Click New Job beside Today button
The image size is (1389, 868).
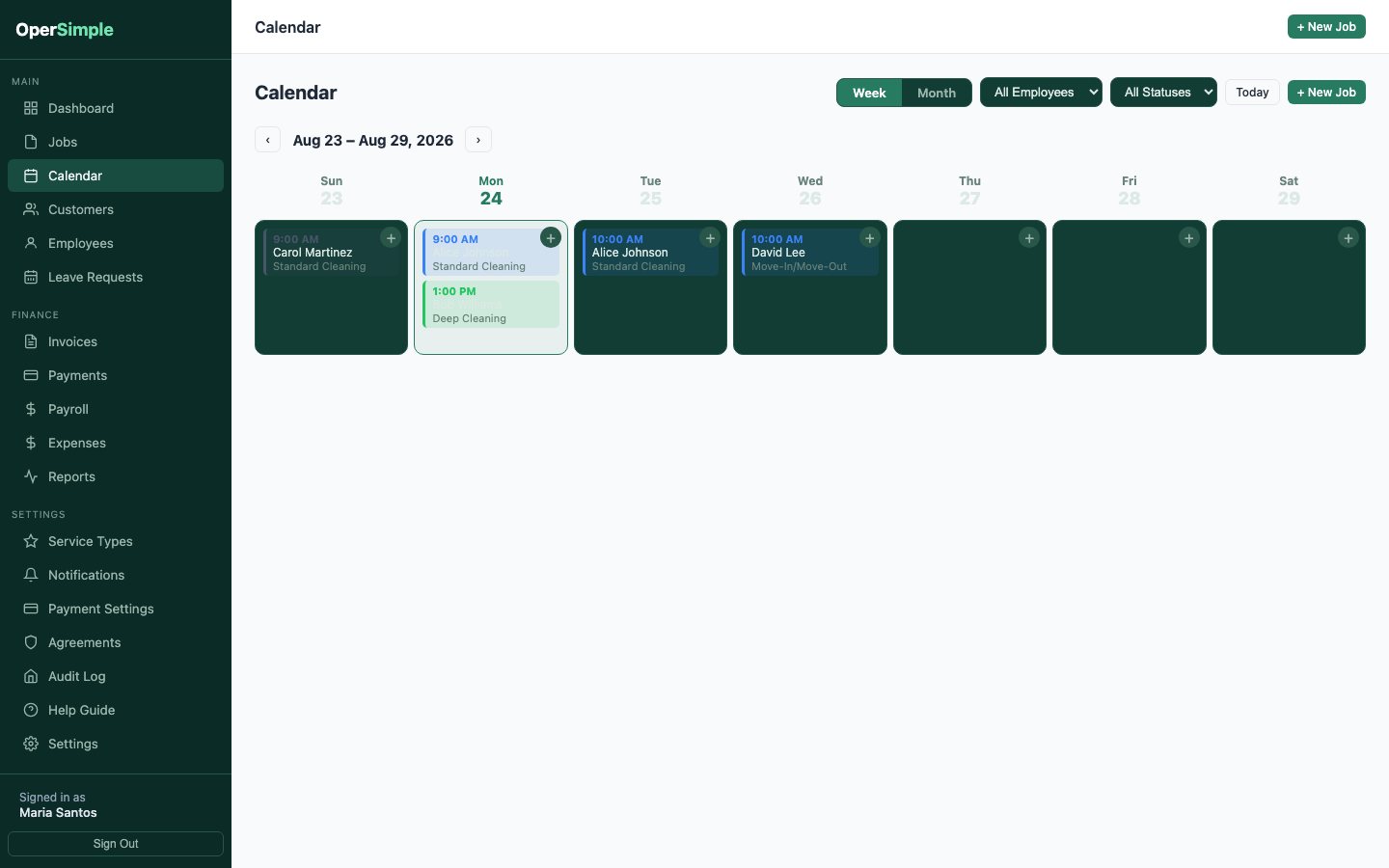[x=1326, y=93]
